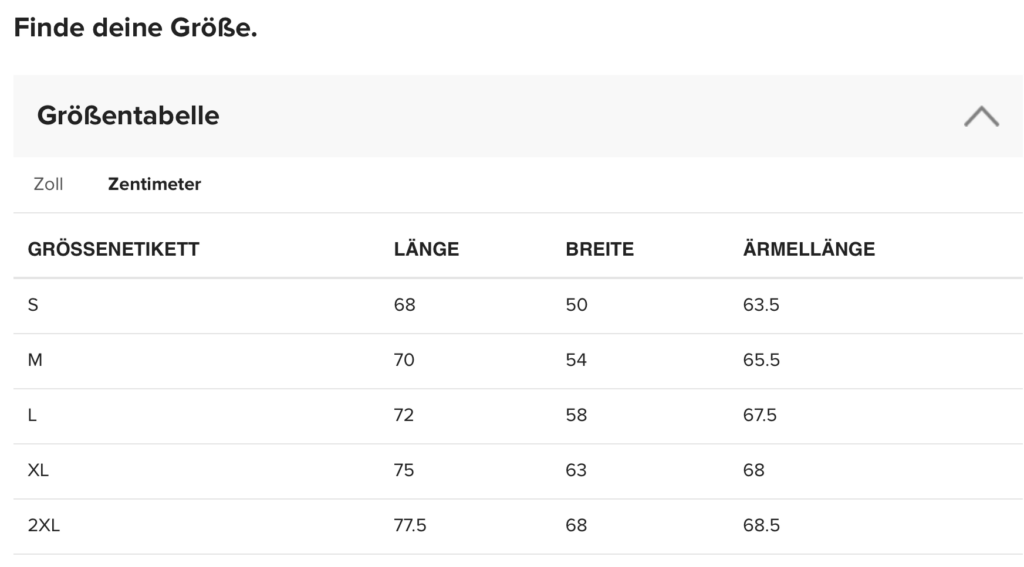Screen dimensions: 1024x567
Task: Select the size M row label
Action: coord(35,360)
